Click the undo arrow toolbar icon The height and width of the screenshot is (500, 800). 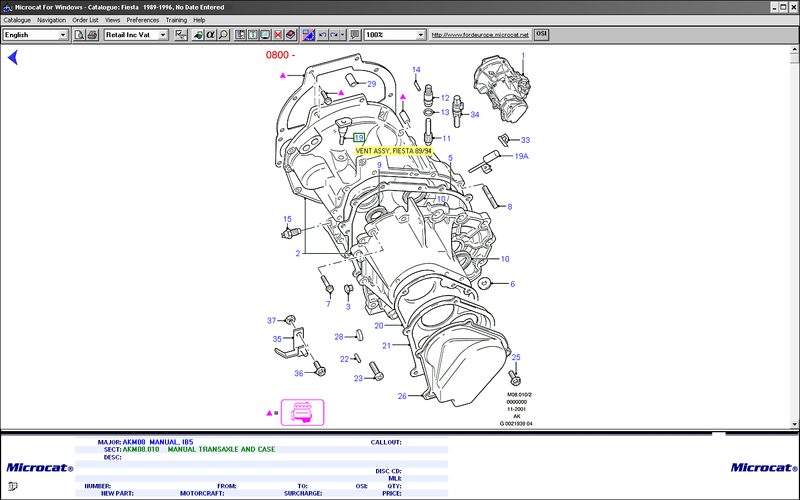[x=322, y=35]
